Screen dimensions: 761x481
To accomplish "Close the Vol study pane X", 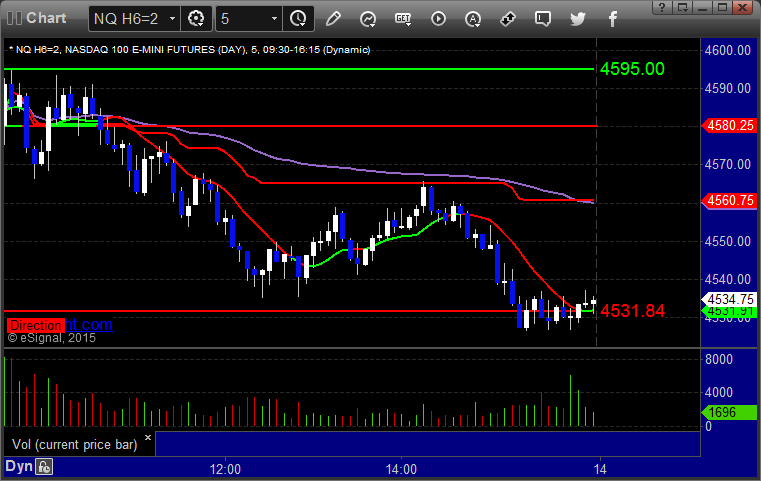I will [x=148, y=437].
